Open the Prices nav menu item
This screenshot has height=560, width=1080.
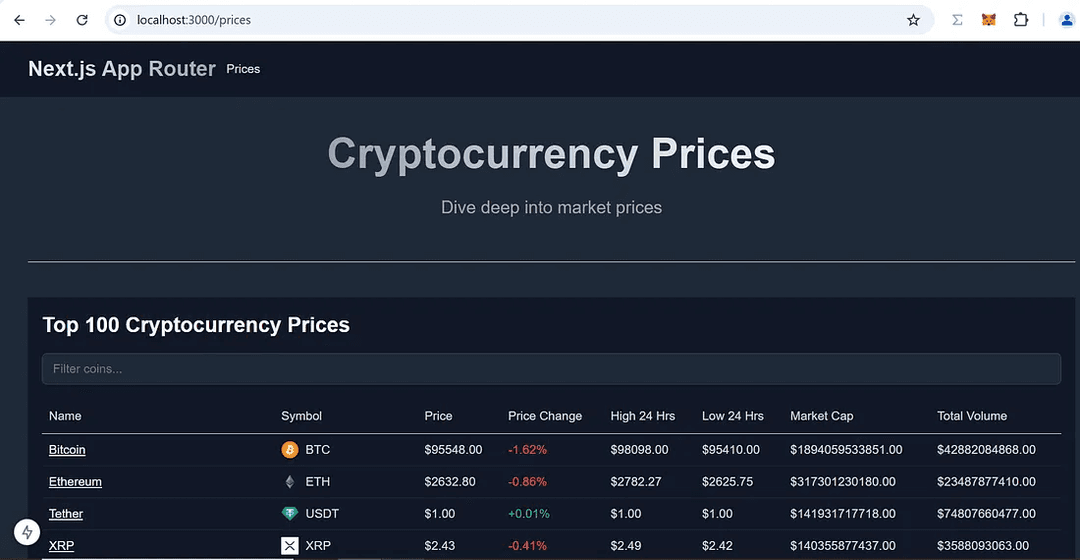(243, 69)
